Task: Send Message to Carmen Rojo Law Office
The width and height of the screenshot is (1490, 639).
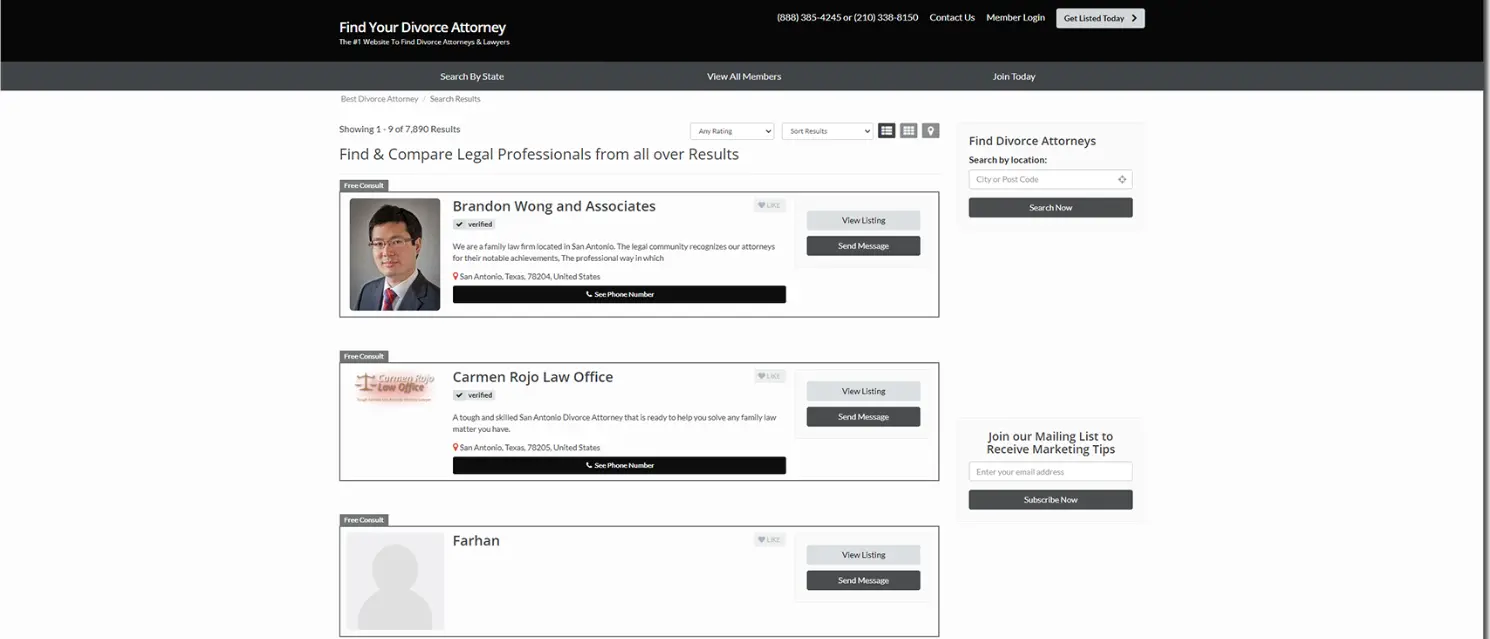Action: 863,417
